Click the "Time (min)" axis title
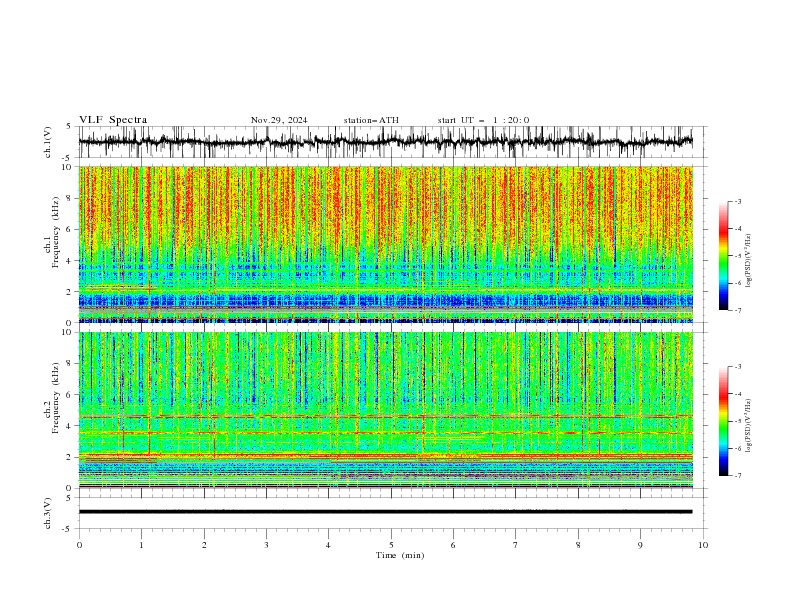 (x=400, y=555)
